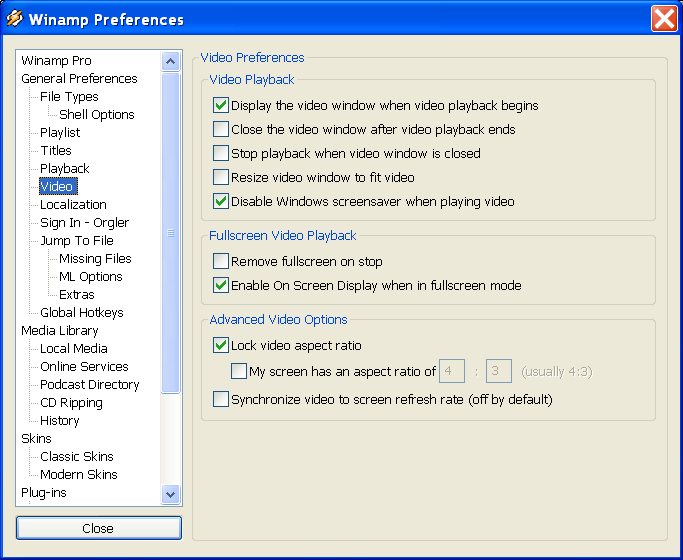Toggle Display video window when playback begins
Viewport: 683px width, 560px height.
221,105
